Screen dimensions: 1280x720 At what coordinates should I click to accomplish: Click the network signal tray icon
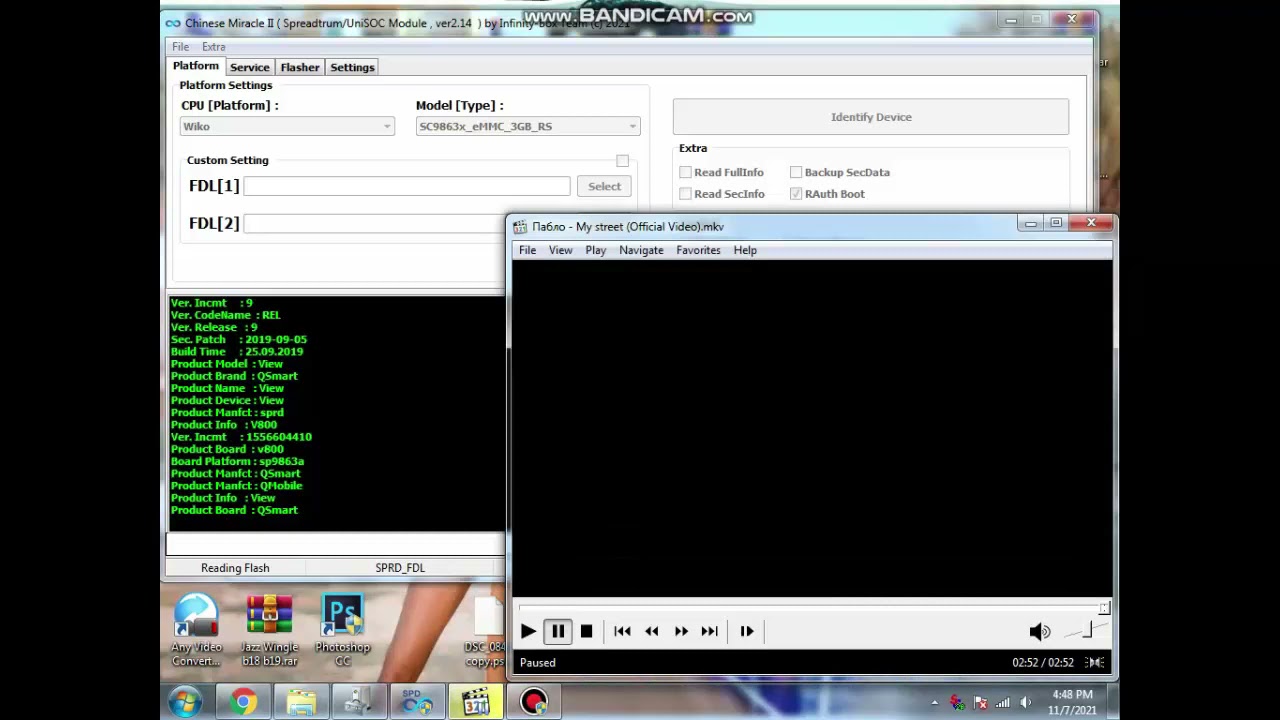[1003, 702]
